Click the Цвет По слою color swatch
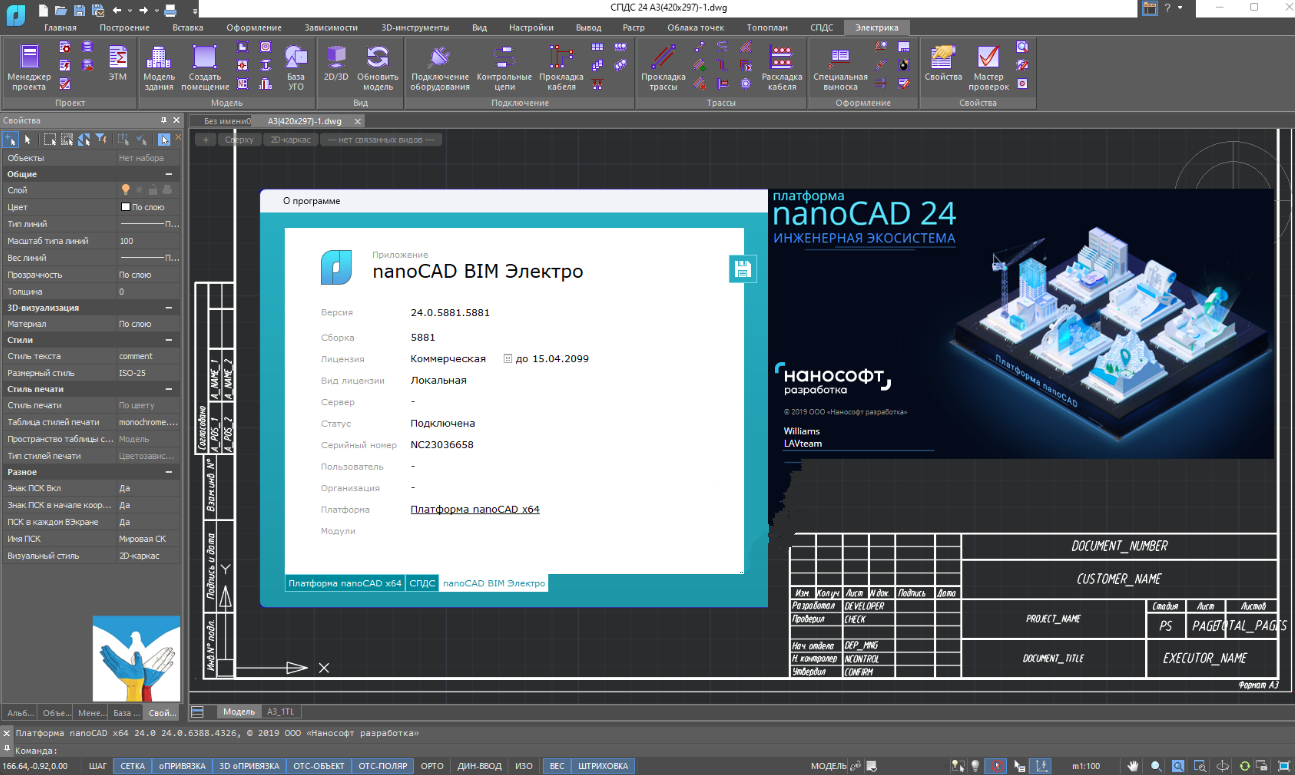 (x=124, y=207)
